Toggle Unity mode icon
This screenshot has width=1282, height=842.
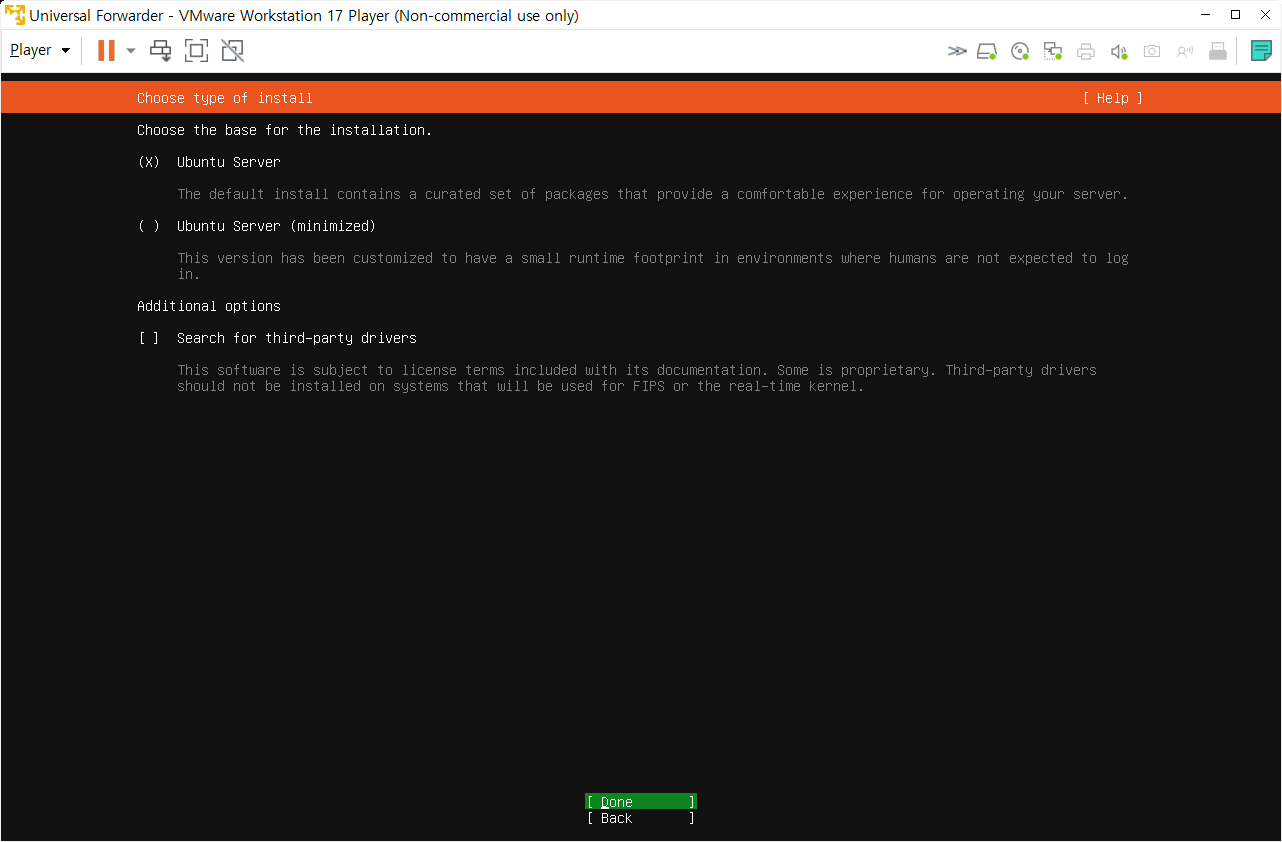(232, 50)
